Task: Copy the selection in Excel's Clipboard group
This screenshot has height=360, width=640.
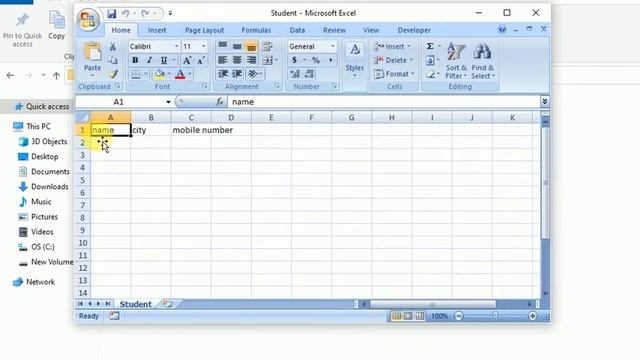Action: [x=113, y=60]
